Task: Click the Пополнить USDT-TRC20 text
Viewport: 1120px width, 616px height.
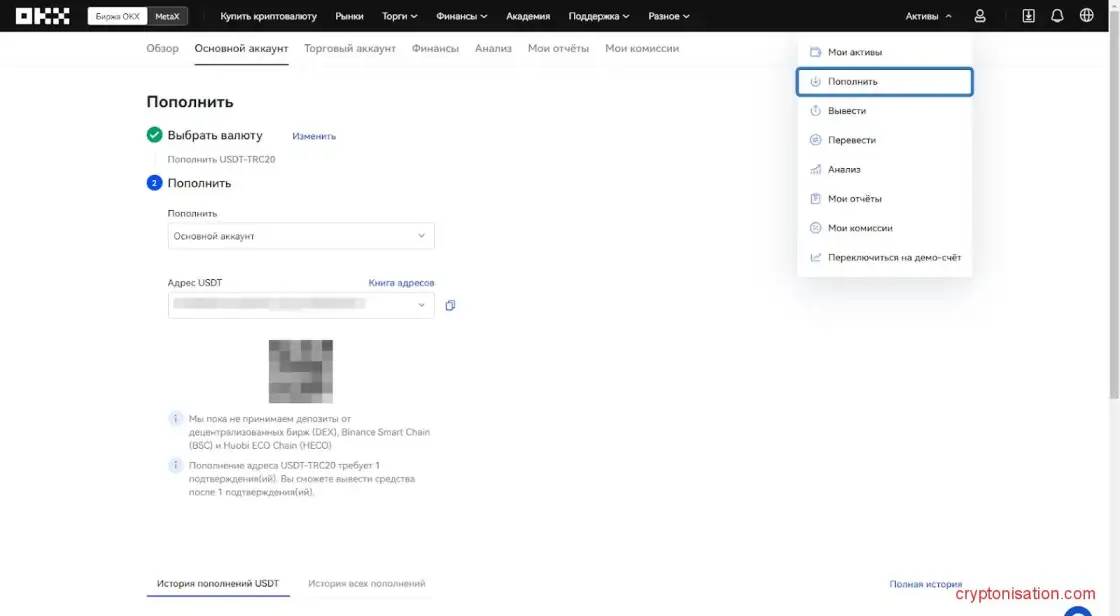Action: 221,159
